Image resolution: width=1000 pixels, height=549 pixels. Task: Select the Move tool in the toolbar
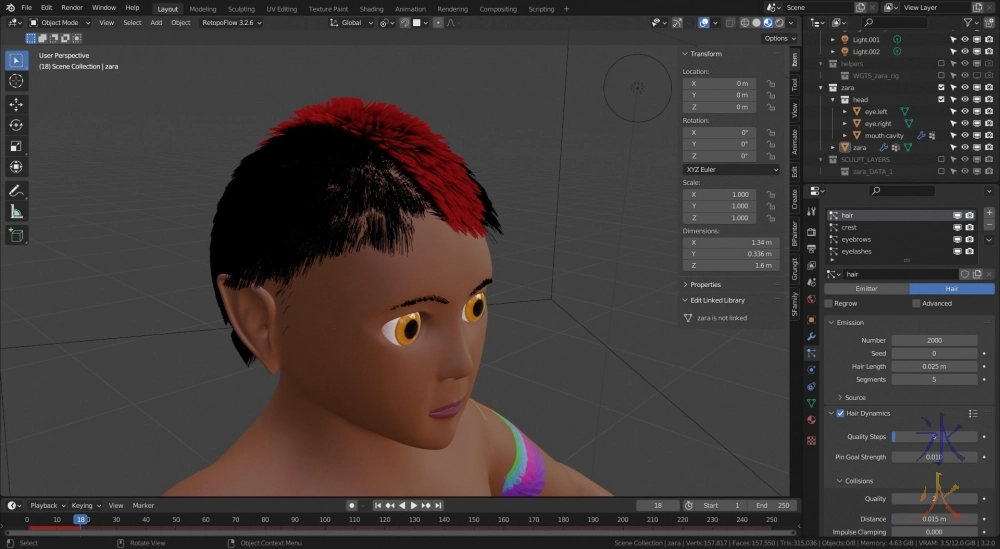[16, 103]
